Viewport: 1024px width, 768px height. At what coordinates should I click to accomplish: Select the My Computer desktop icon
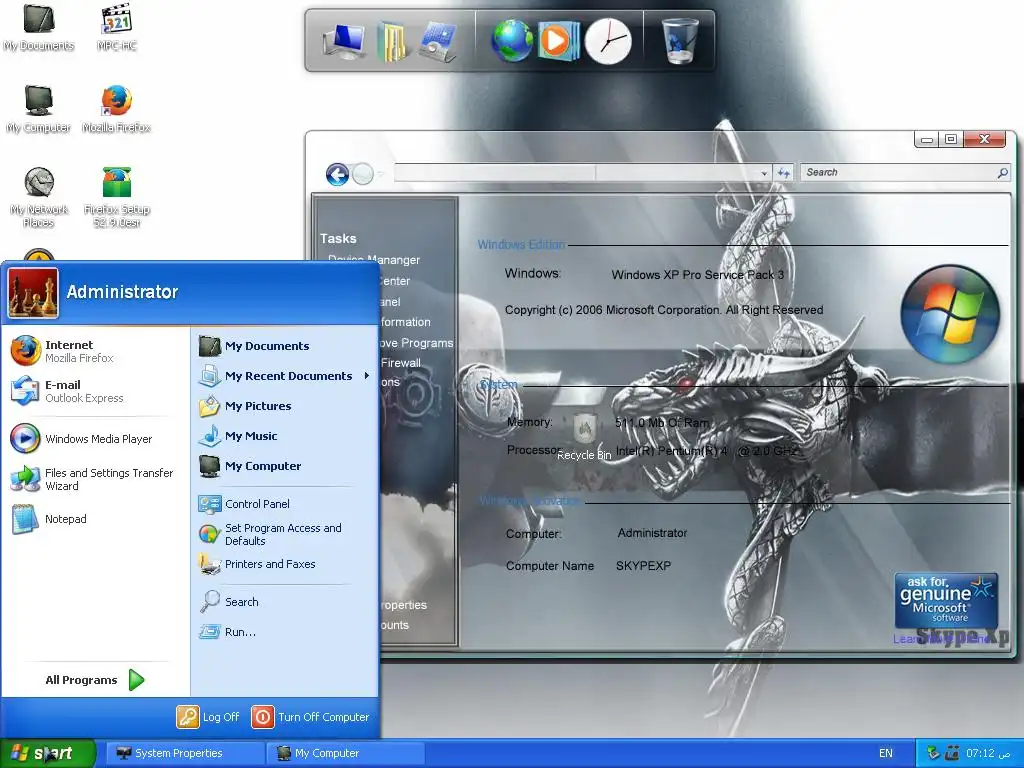[39, 109]
